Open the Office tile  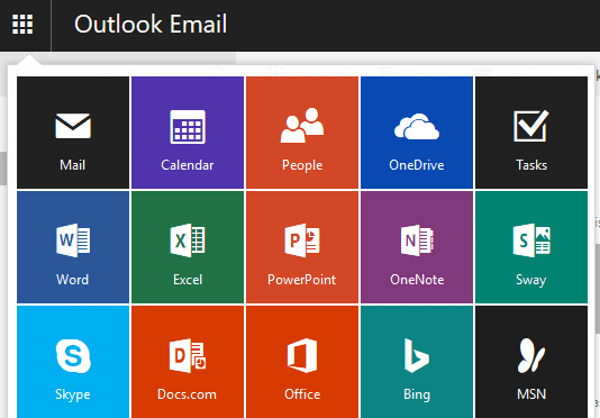click(302, 362)
